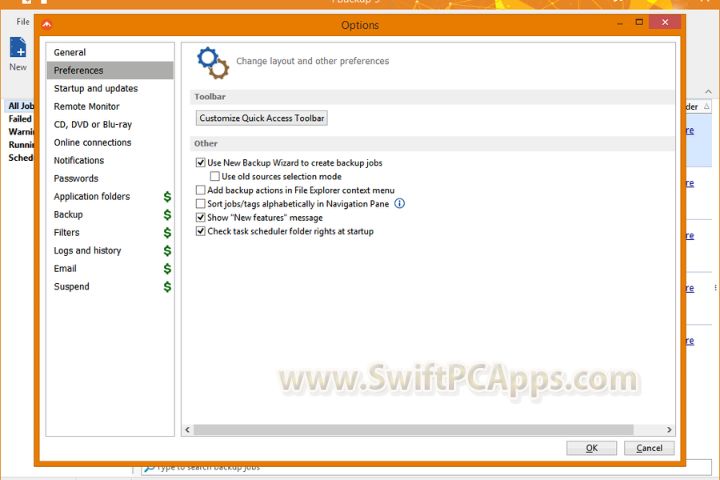Collapse the ribbon arrow in main window
Screen dimensions: 720x480
(709, 92)
